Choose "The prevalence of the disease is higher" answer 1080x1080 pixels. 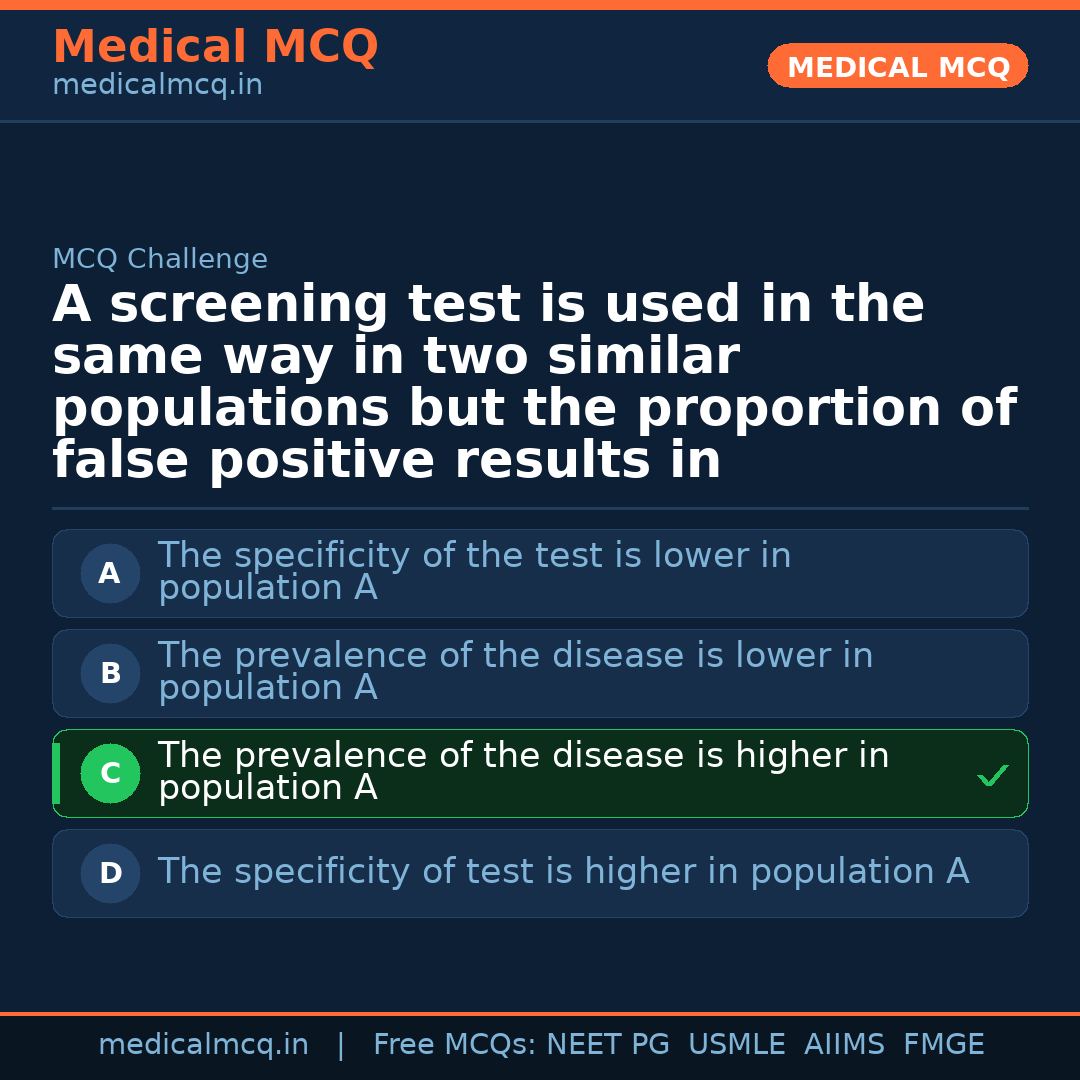[523, 772]
